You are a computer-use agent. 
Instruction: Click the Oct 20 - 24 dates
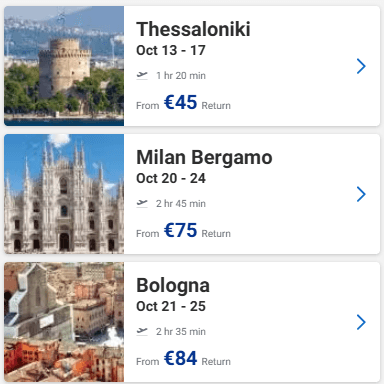pos(171,178)
